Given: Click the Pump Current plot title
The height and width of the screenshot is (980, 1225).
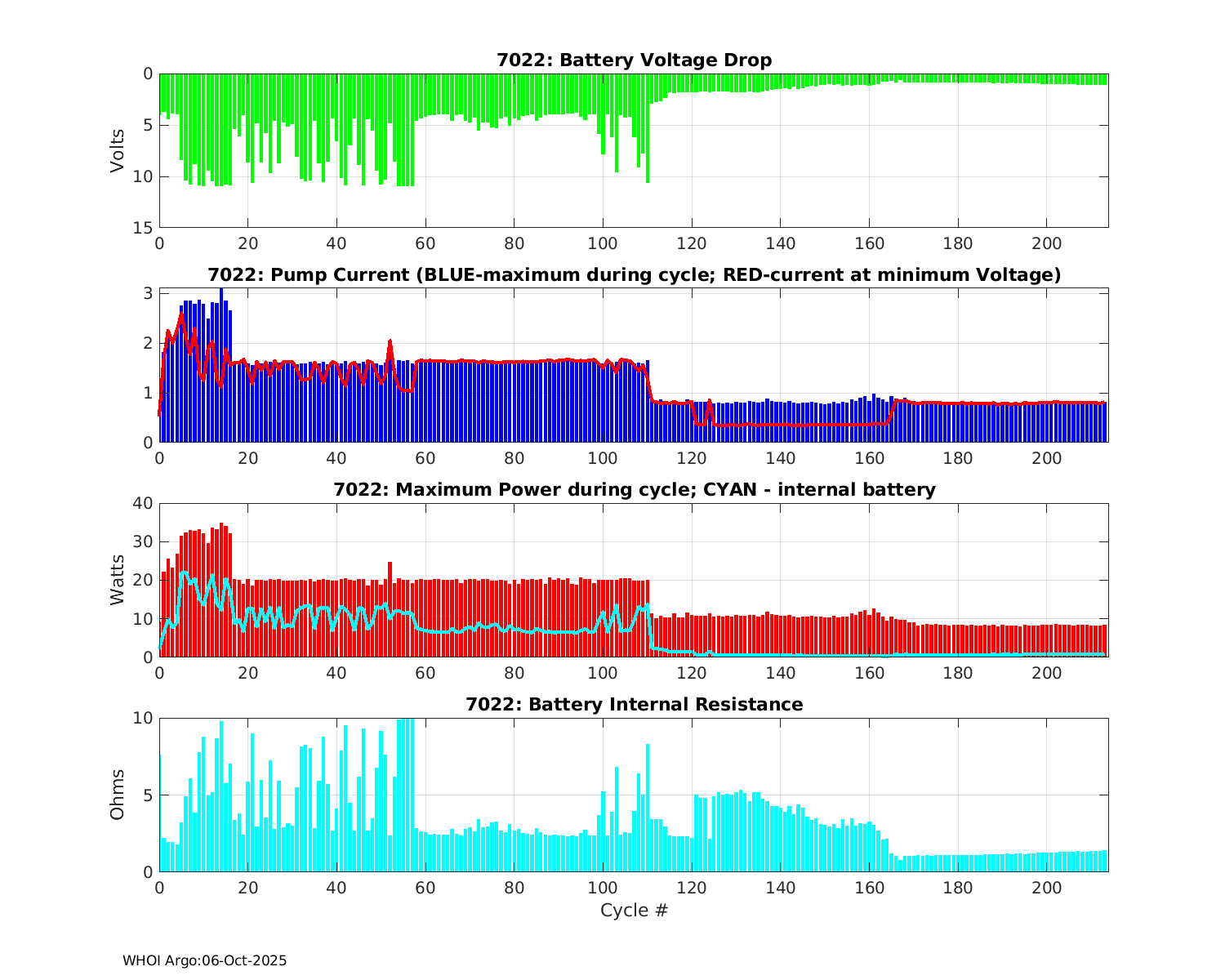Looking at the screenshot, I should pyautogui.click(x=634, y=275).
